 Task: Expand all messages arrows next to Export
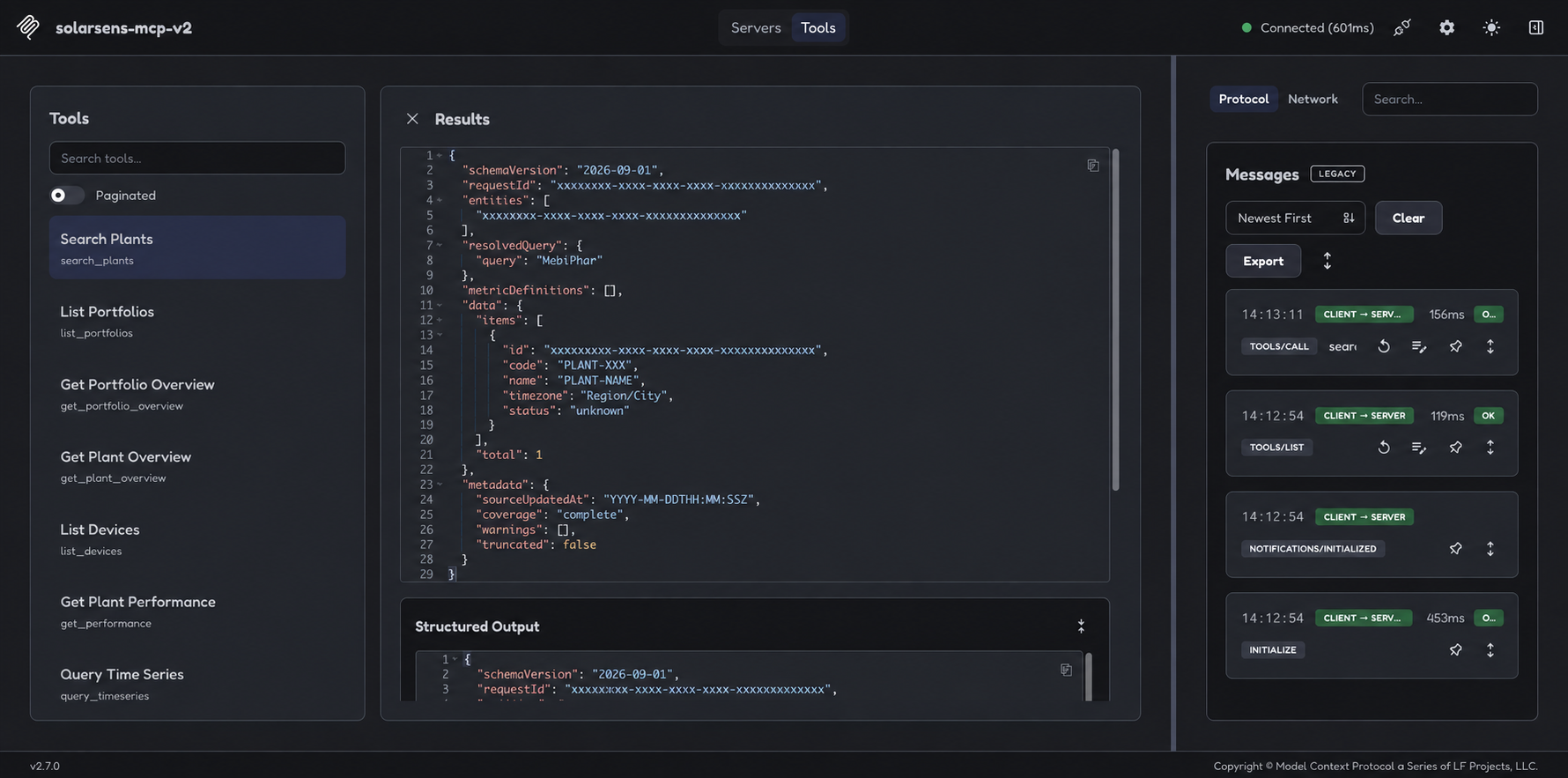[x=1328, y=261]
